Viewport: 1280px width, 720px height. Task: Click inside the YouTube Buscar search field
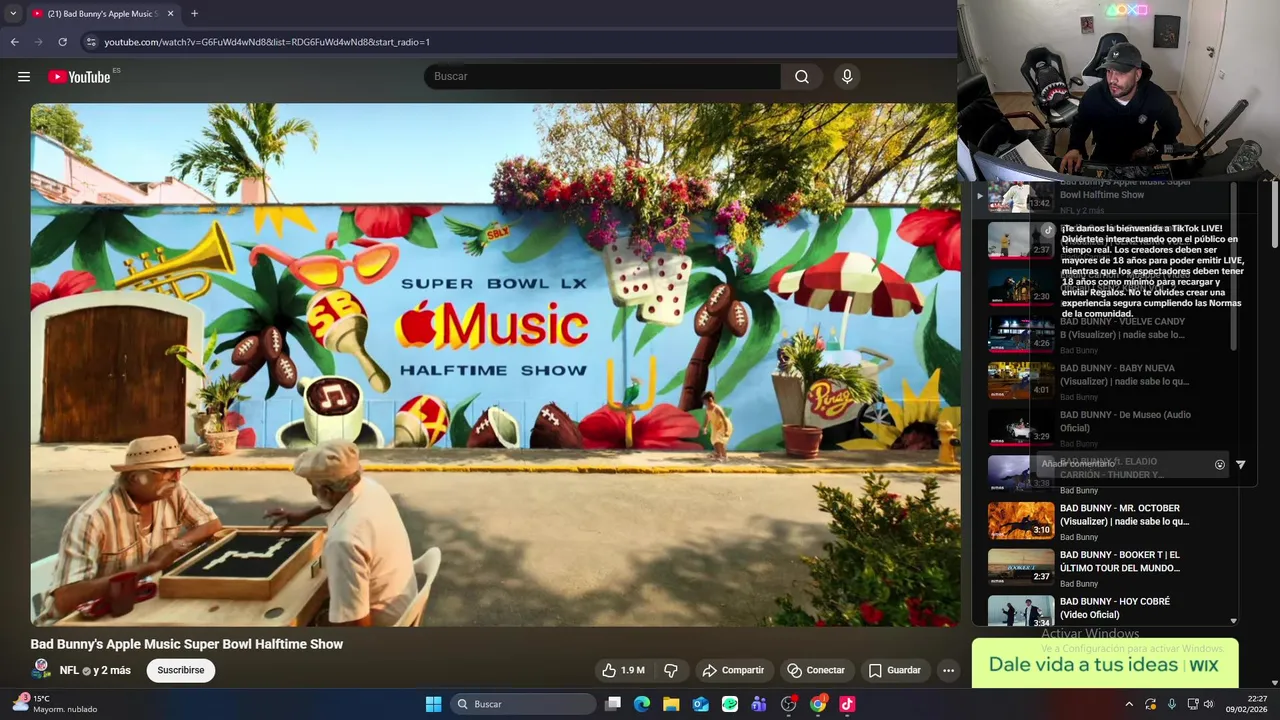pyautogui.click(x=603, y=77)
